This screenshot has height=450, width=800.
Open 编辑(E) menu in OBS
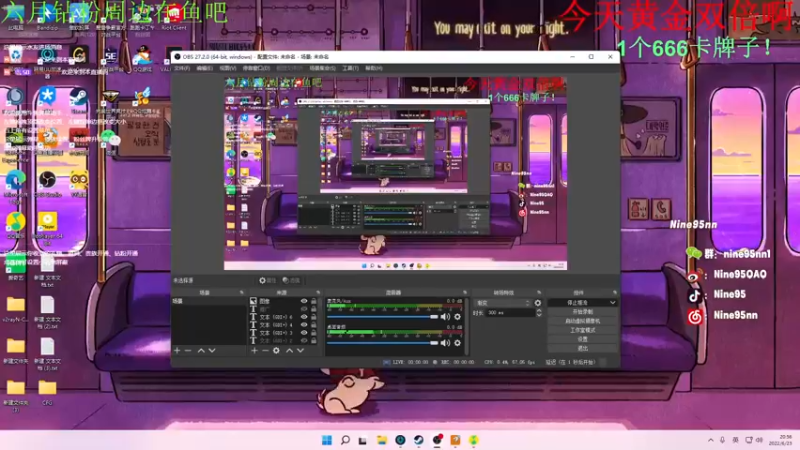(x=204, y=68)
